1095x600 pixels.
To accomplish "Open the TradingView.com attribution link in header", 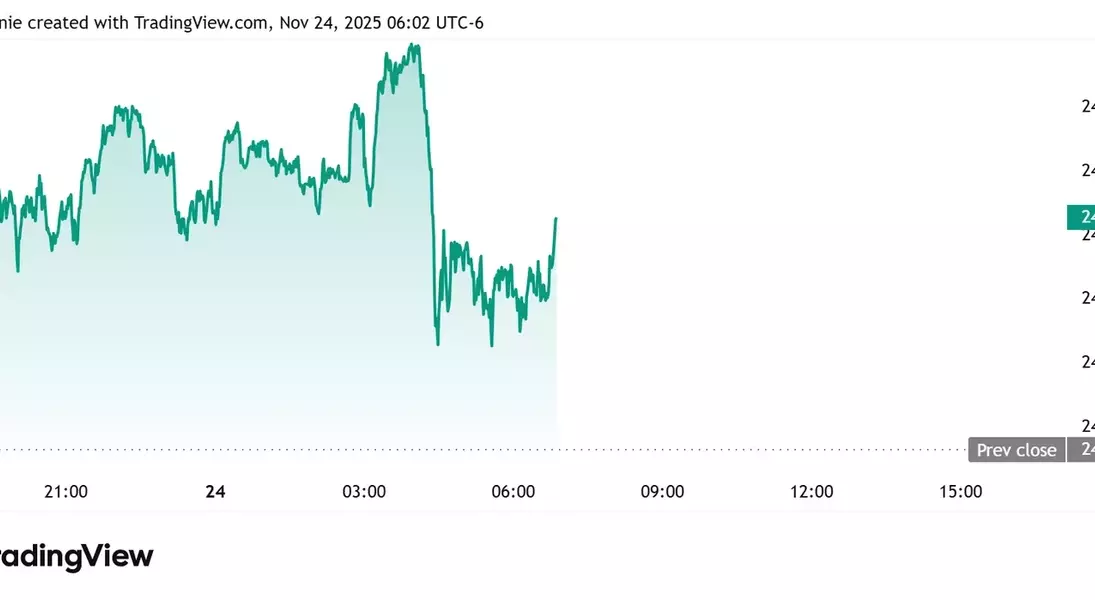I will click(200, 22).
